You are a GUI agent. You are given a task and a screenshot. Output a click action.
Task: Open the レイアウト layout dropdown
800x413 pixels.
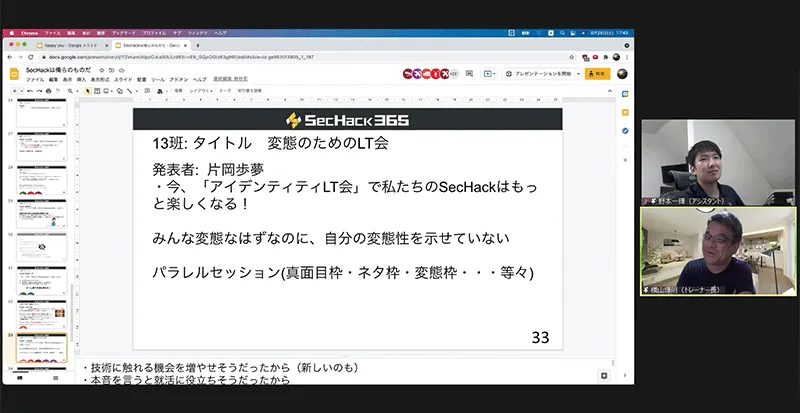coord(201,91)
